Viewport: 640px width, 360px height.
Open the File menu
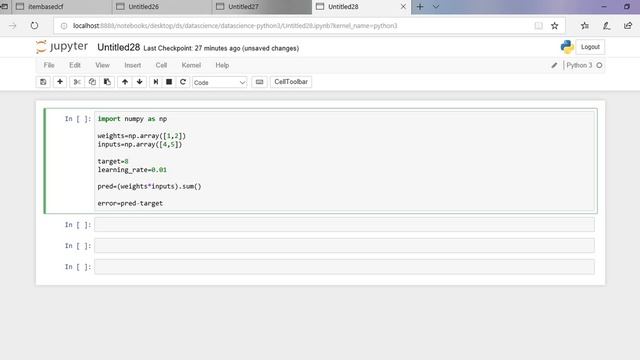[49, 65]
